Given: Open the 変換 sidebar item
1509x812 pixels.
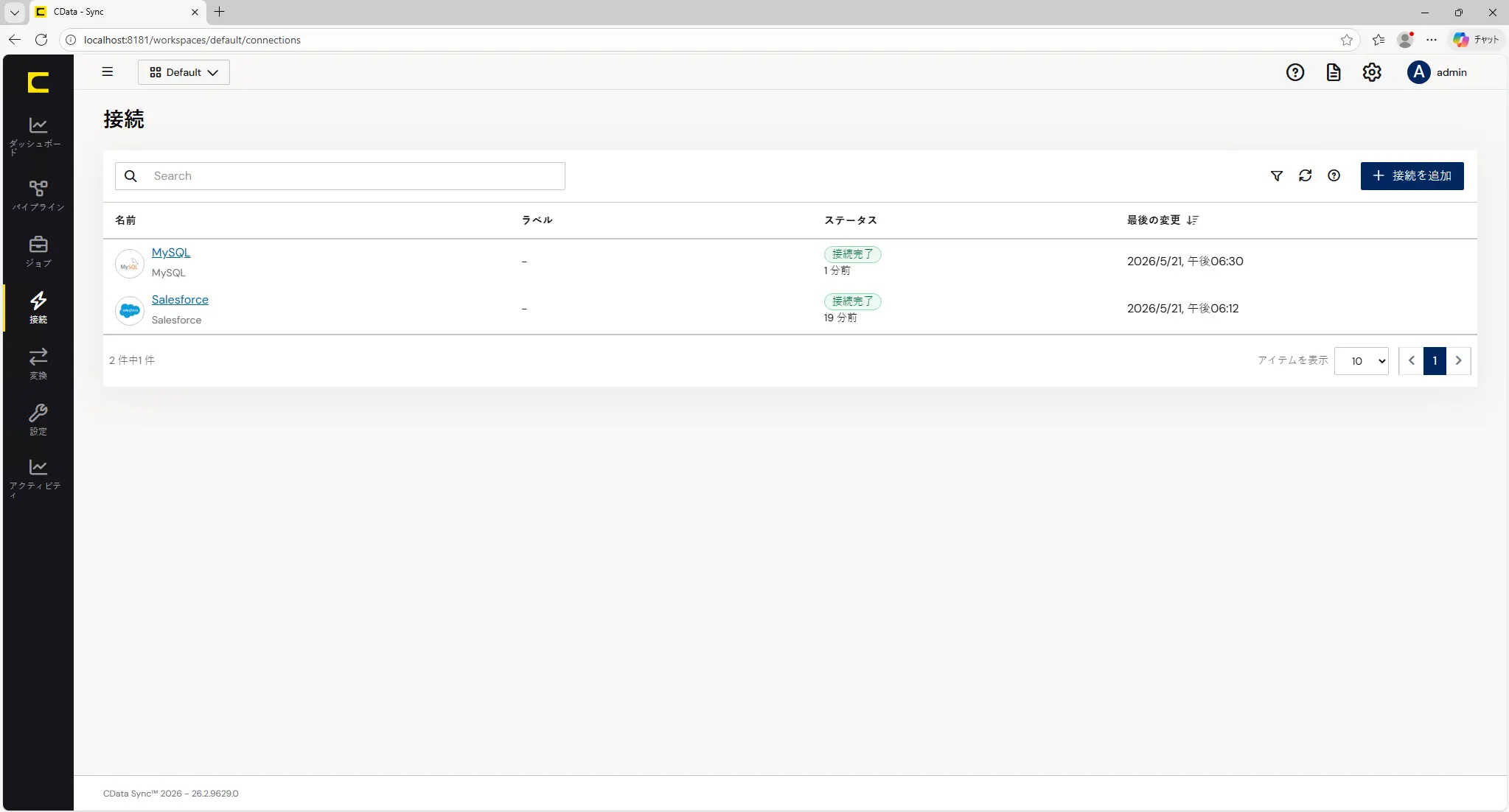Looking at the screenshot, I should 38,363.
